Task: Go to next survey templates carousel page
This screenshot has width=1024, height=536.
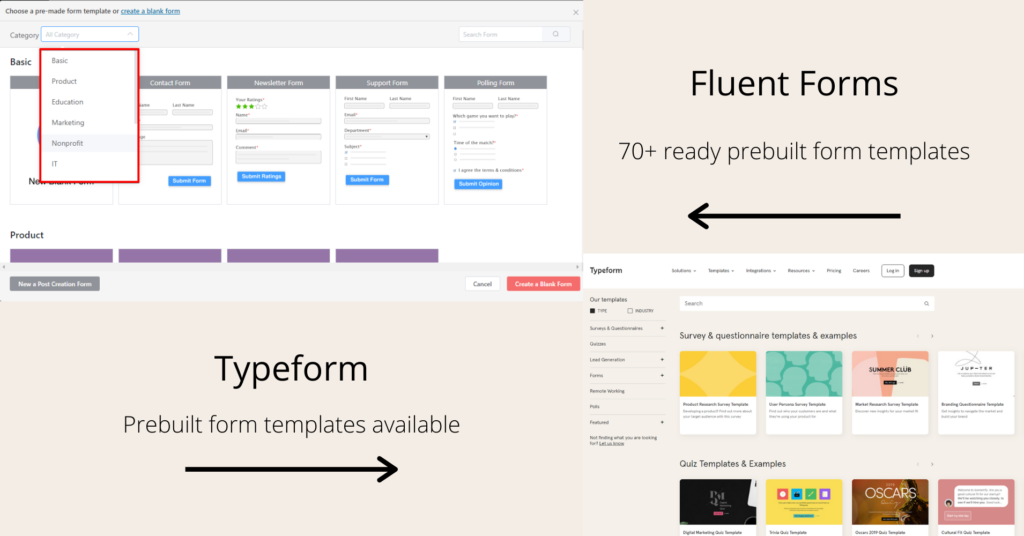Action: 932,336
